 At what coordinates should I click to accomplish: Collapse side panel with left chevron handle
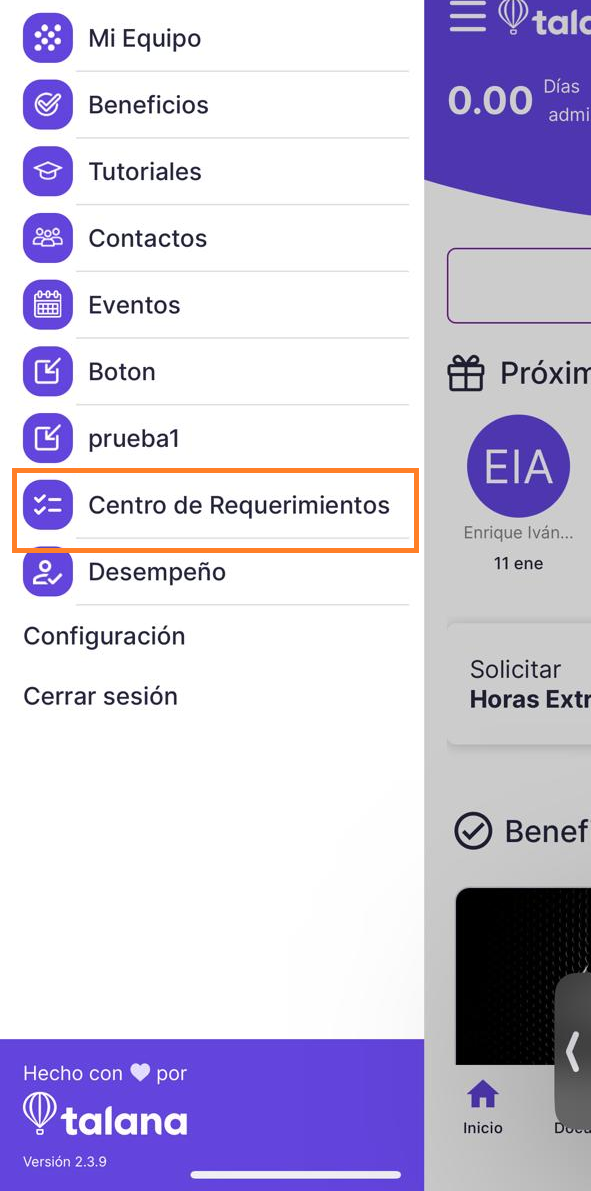click(x=573, y=1053)
